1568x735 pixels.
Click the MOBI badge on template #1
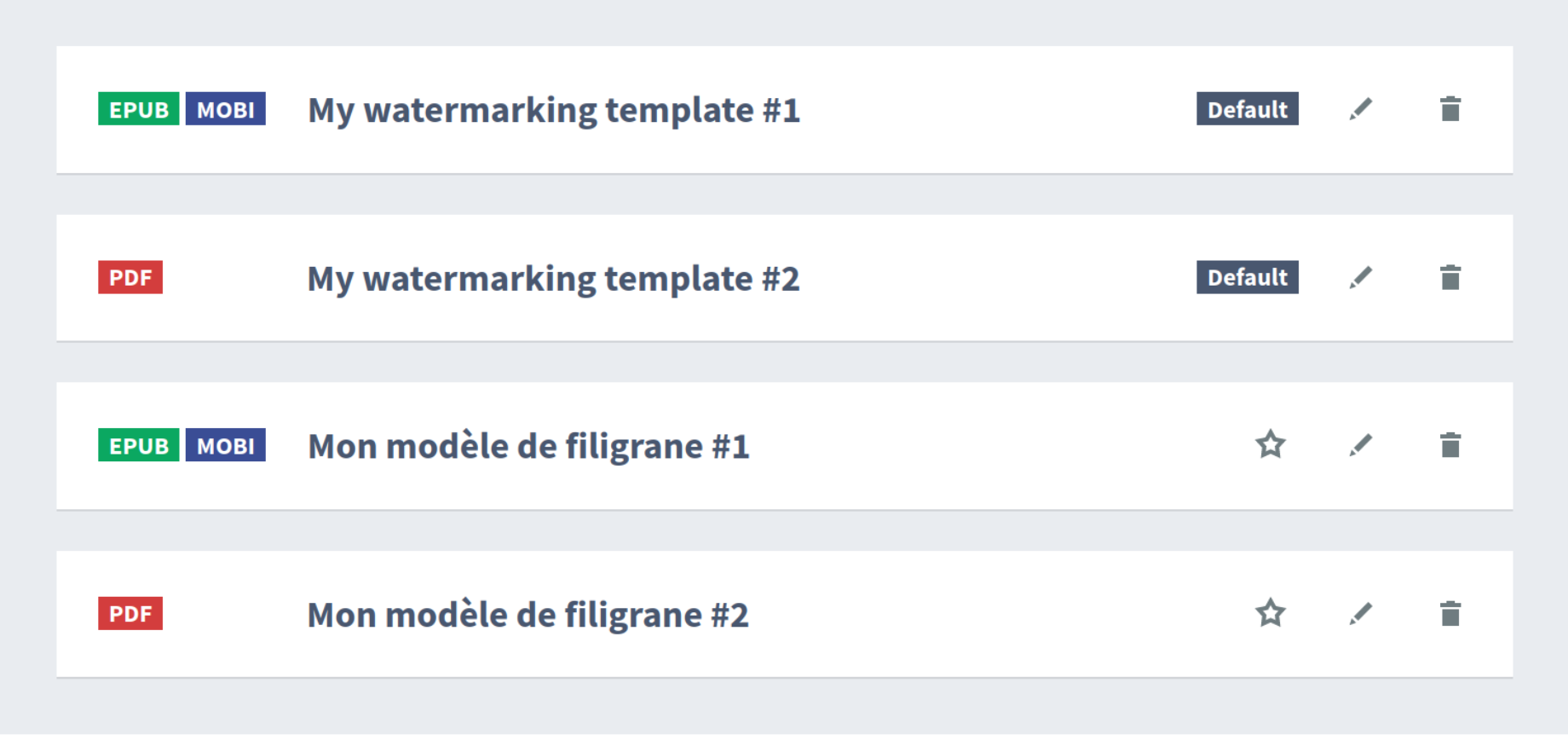point(226,108)
